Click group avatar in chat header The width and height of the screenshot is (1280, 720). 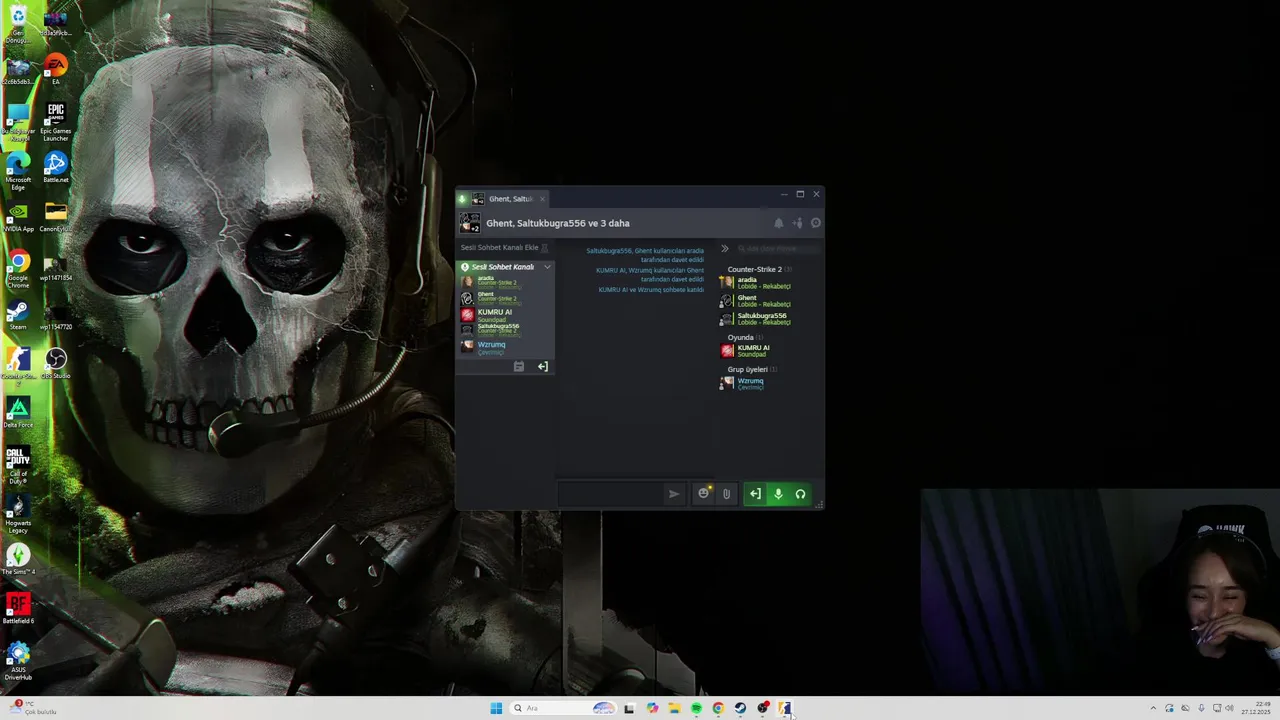coord(469,223)
